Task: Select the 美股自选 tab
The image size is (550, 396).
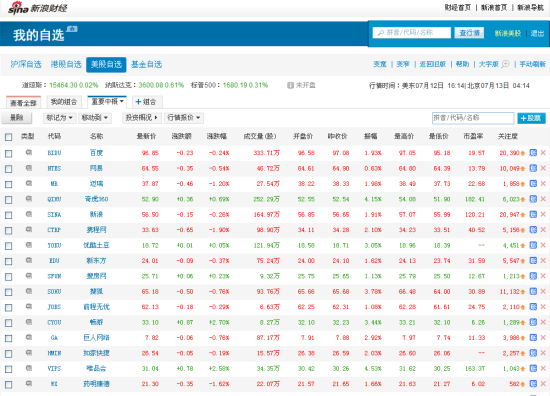Action: click(106, 65)
